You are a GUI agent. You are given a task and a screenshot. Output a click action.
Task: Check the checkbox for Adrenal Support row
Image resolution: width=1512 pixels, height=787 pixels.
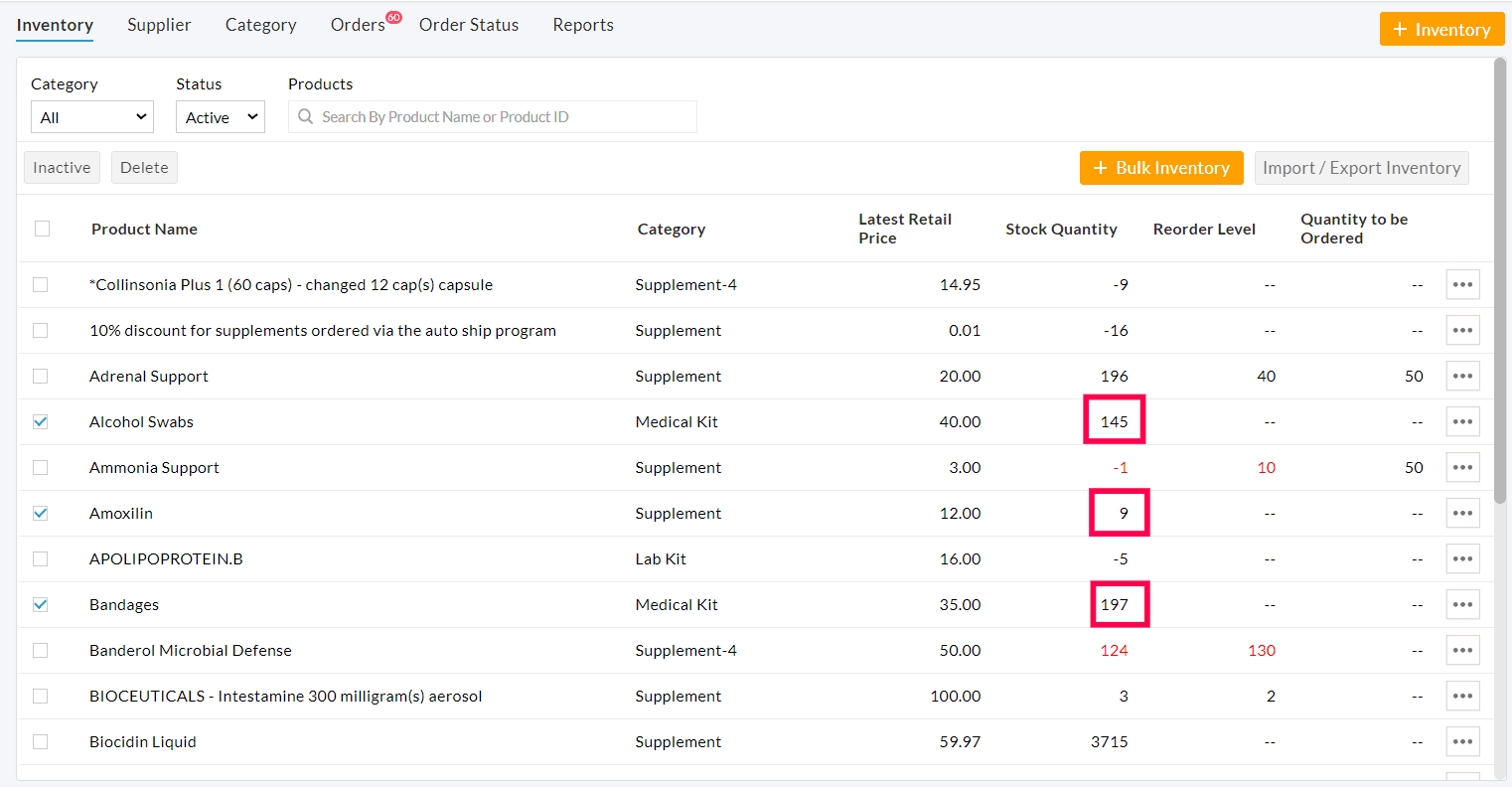[x=41, y=376]
